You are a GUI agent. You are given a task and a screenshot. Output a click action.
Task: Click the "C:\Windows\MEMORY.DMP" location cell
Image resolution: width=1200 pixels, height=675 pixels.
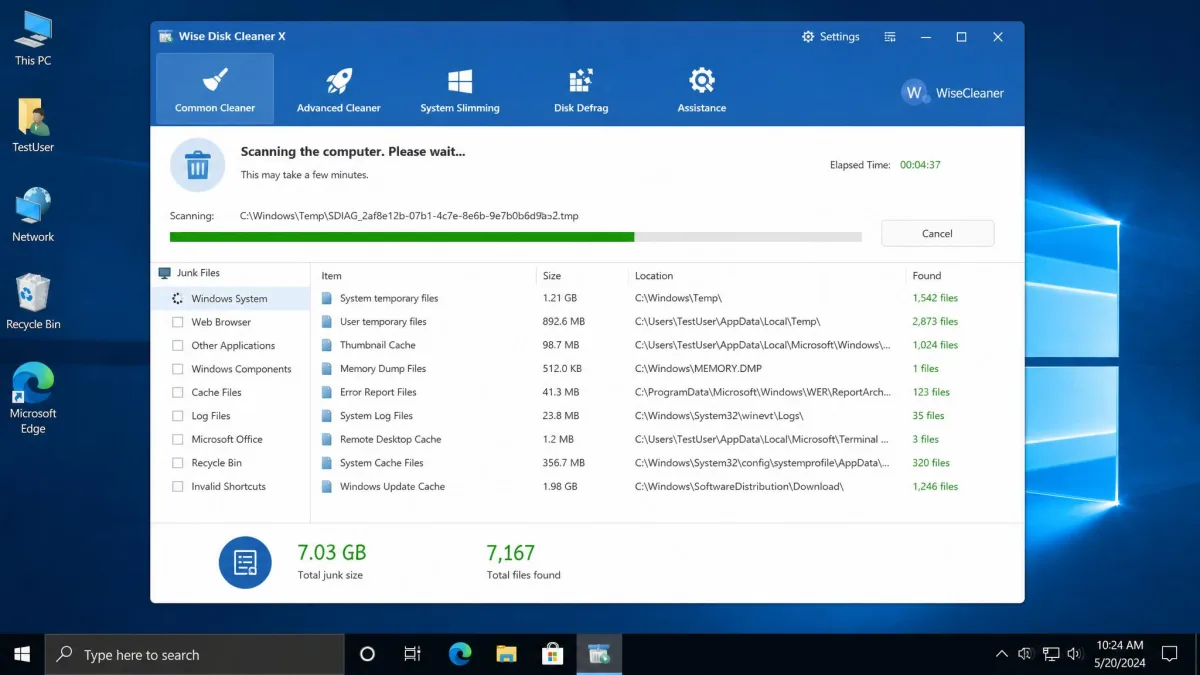(x=698, y=369)
